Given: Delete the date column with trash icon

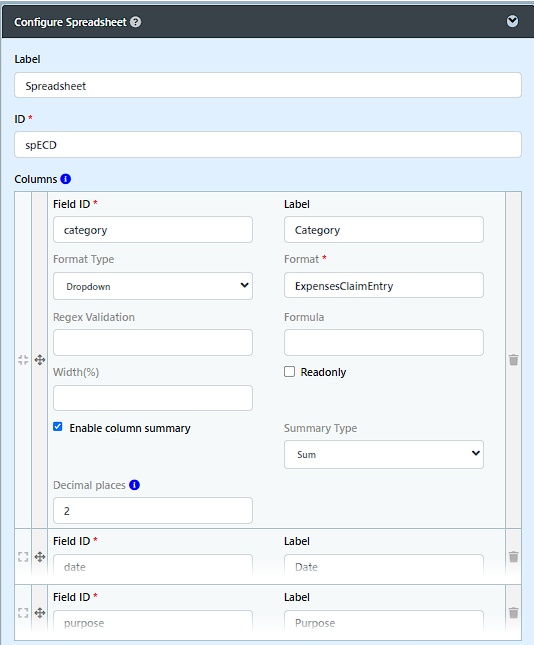Looking at the screenshot, I should (513, 557).
